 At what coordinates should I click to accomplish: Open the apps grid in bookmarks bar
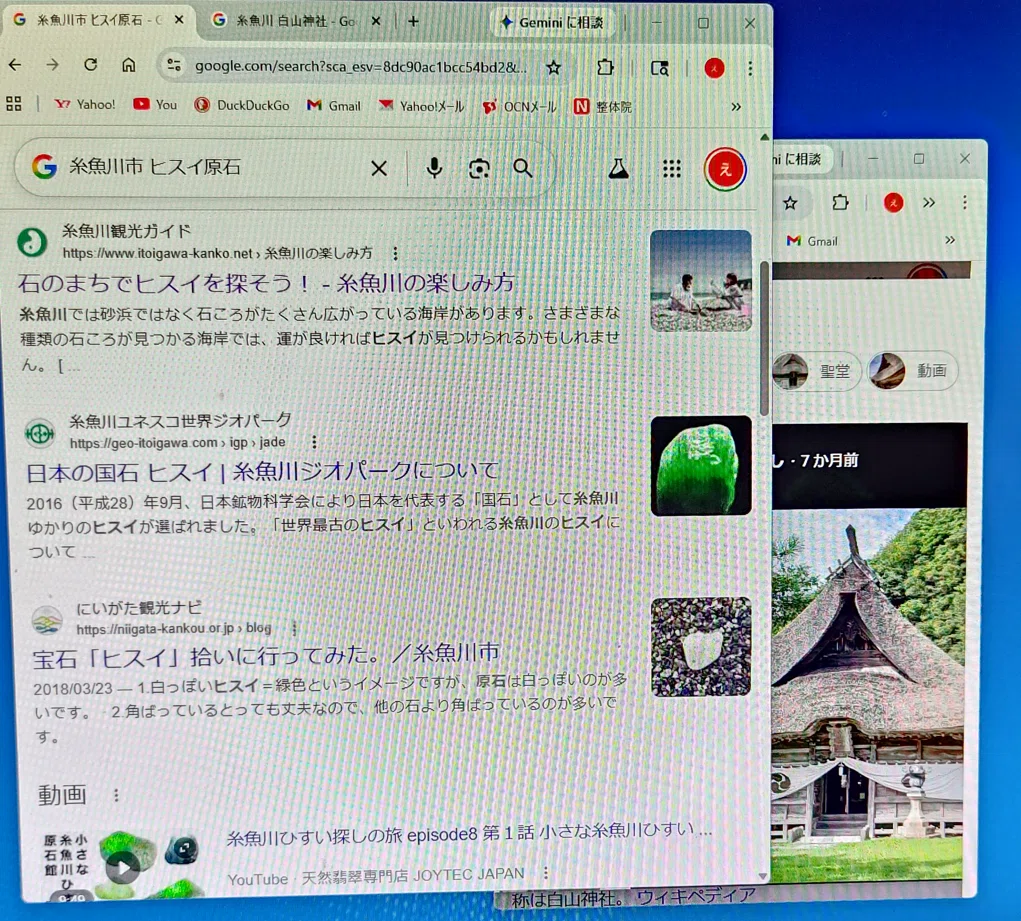click(x=14, y=104)
